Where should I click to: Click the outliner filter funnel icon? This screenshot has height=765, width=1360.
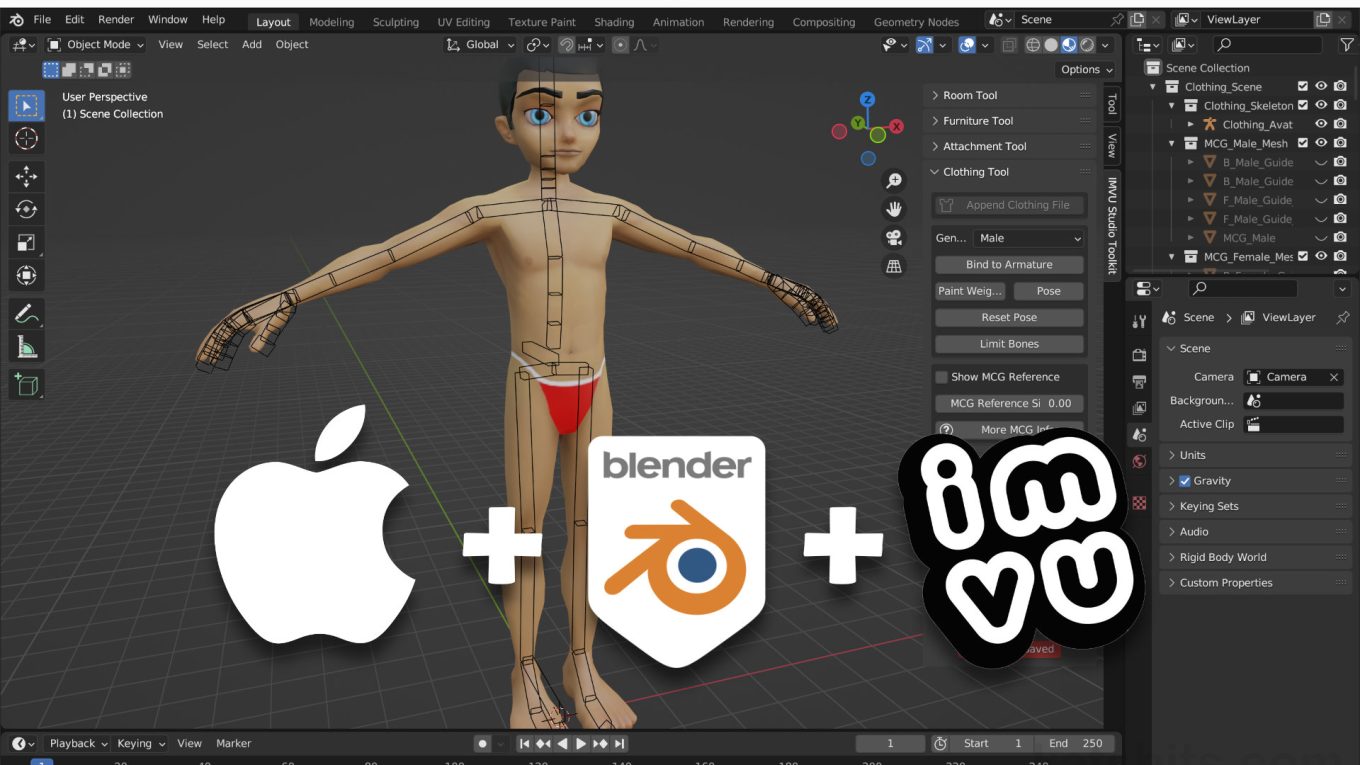coord(1345,45)
